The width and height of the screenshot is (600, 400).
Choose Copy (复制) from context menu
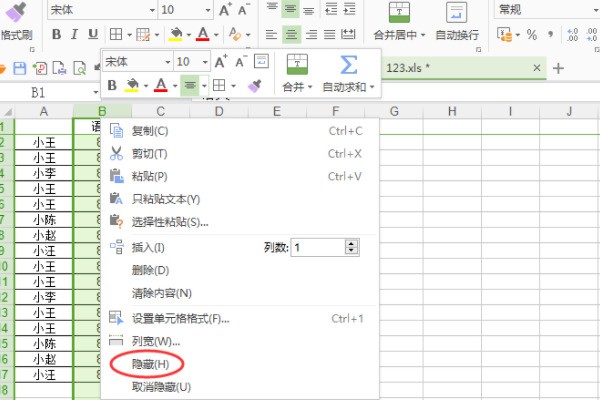point(240,131)
